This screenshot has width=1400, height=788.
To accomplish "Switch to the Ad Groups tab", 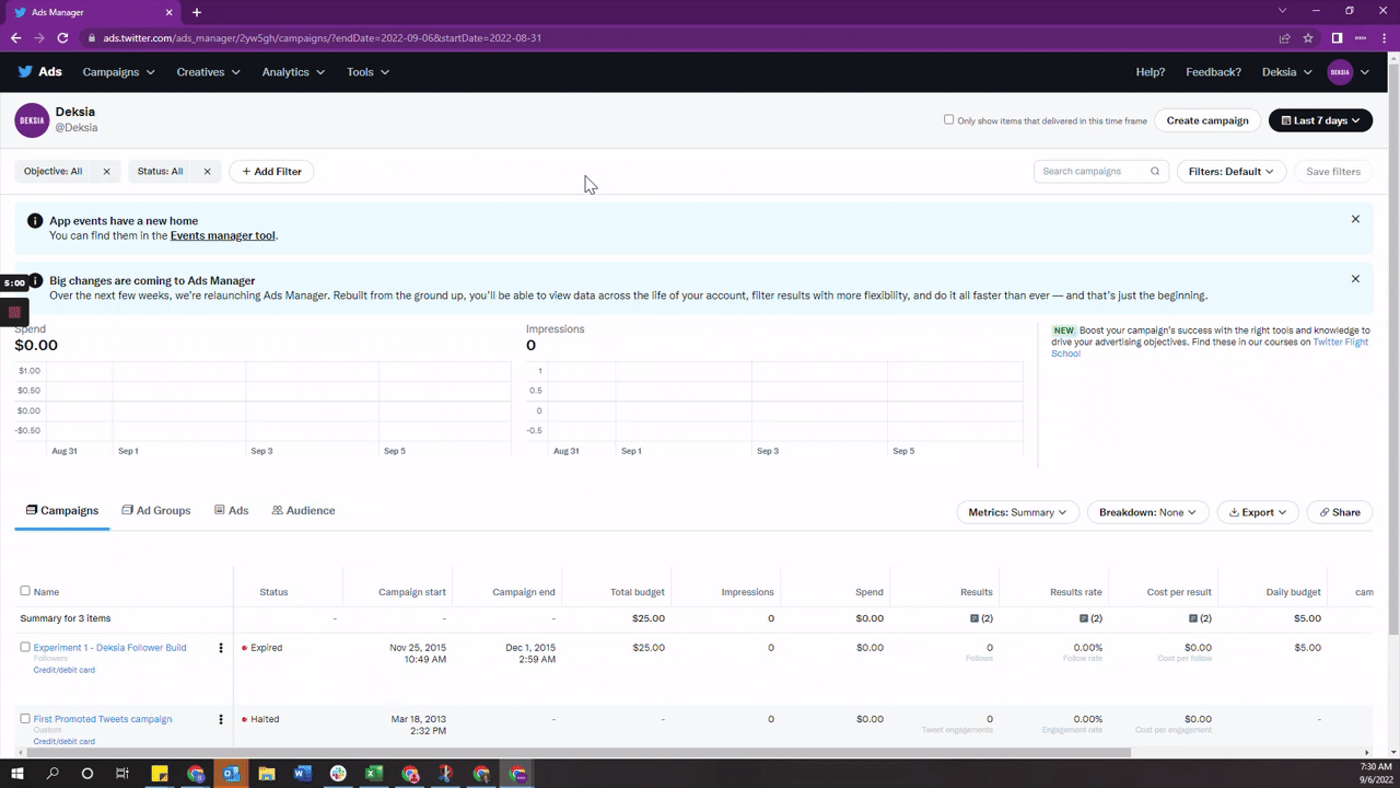I will (156, 511).
